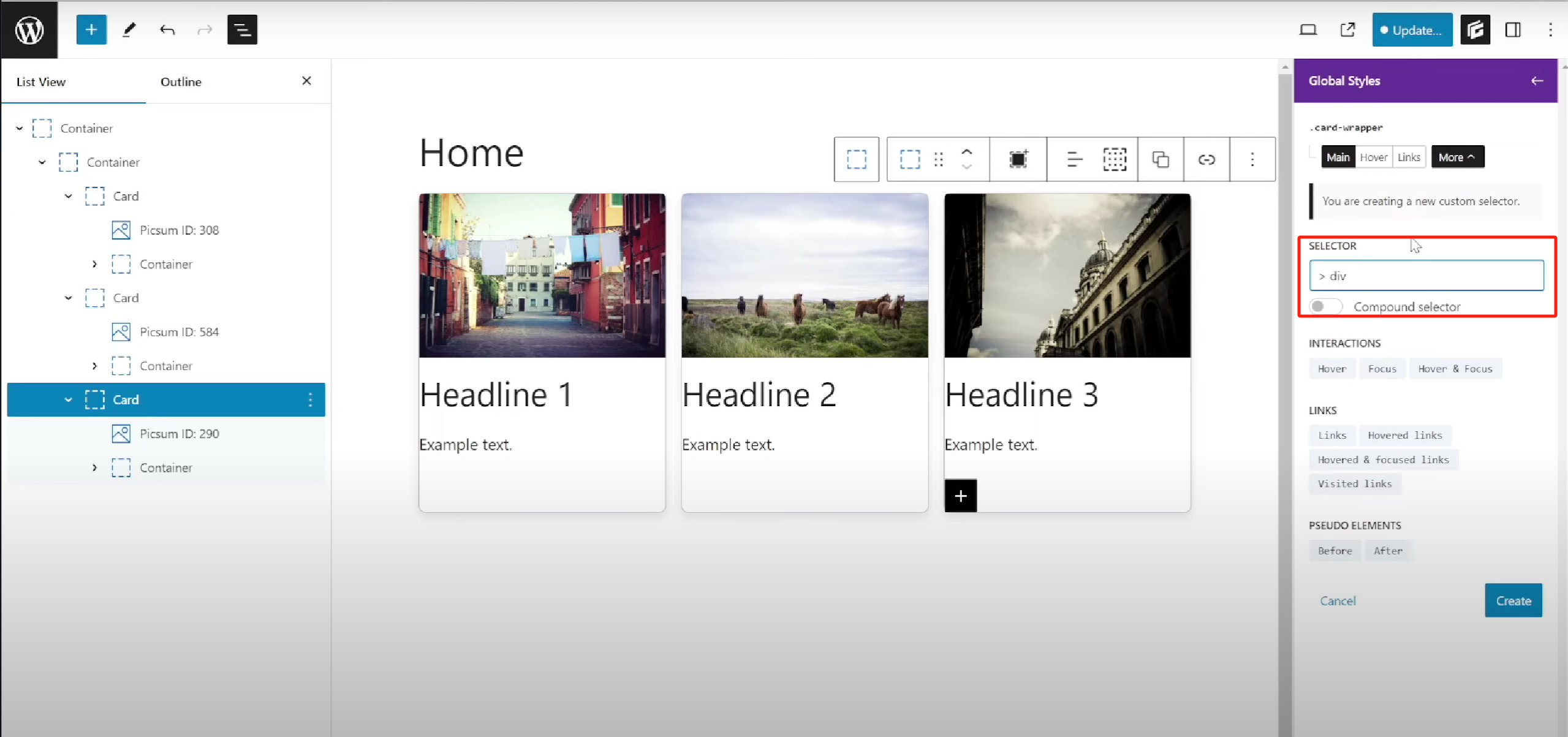Click the duplicate block toolbar icon
This screenshot has width=1568, height=737.
tap(1160, 159)
